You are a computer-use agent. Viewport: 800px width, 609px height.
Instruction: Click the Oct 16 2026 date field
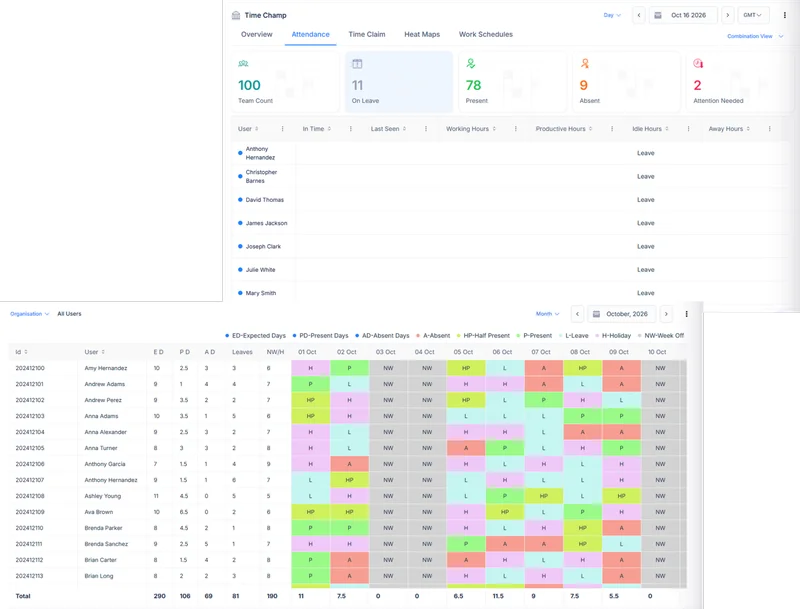point(683,15)
